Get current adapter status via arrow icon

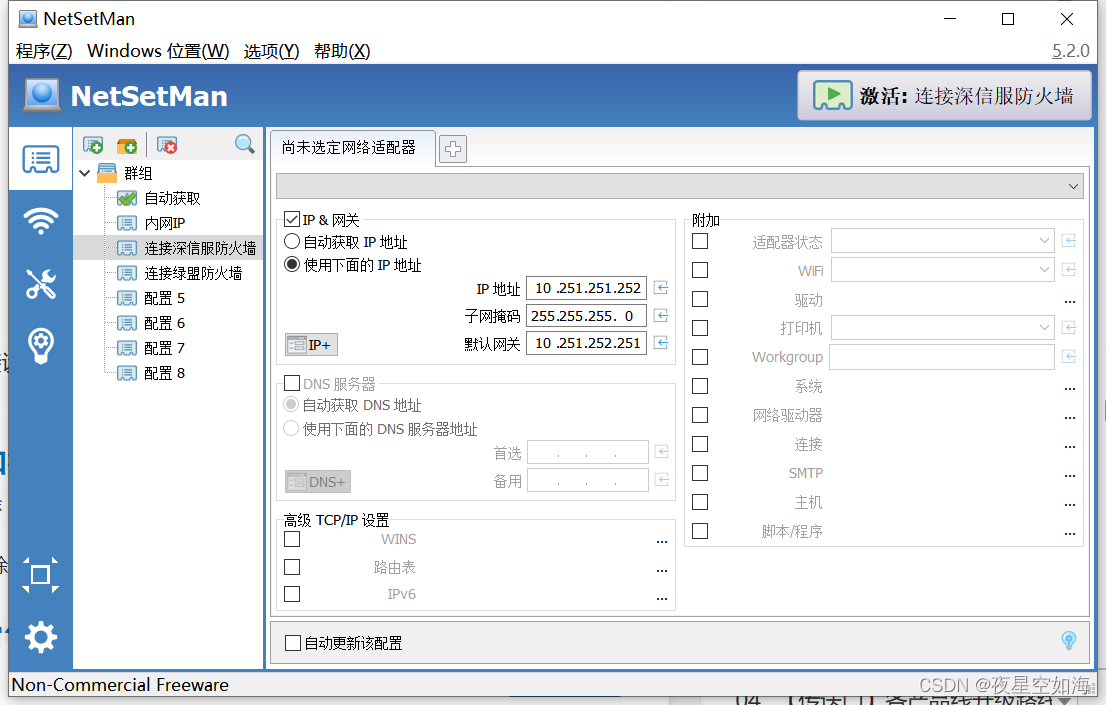[1069, 241]
